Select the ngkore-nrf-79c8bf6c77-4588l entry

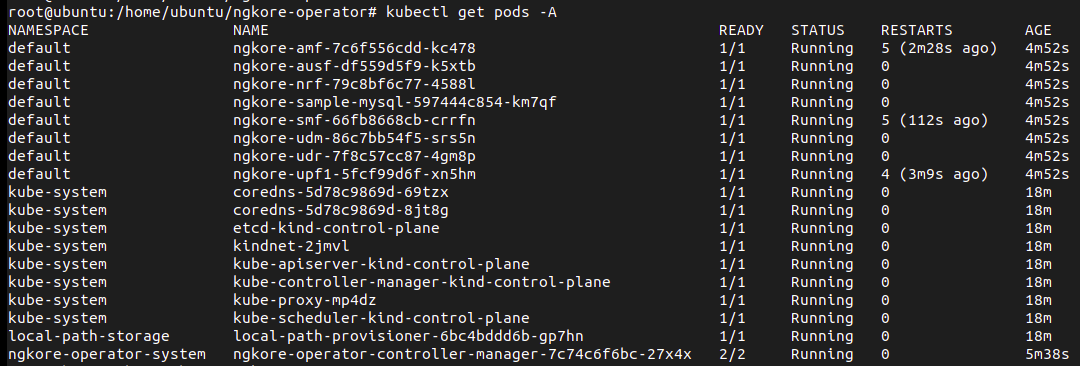coord(354,84)
